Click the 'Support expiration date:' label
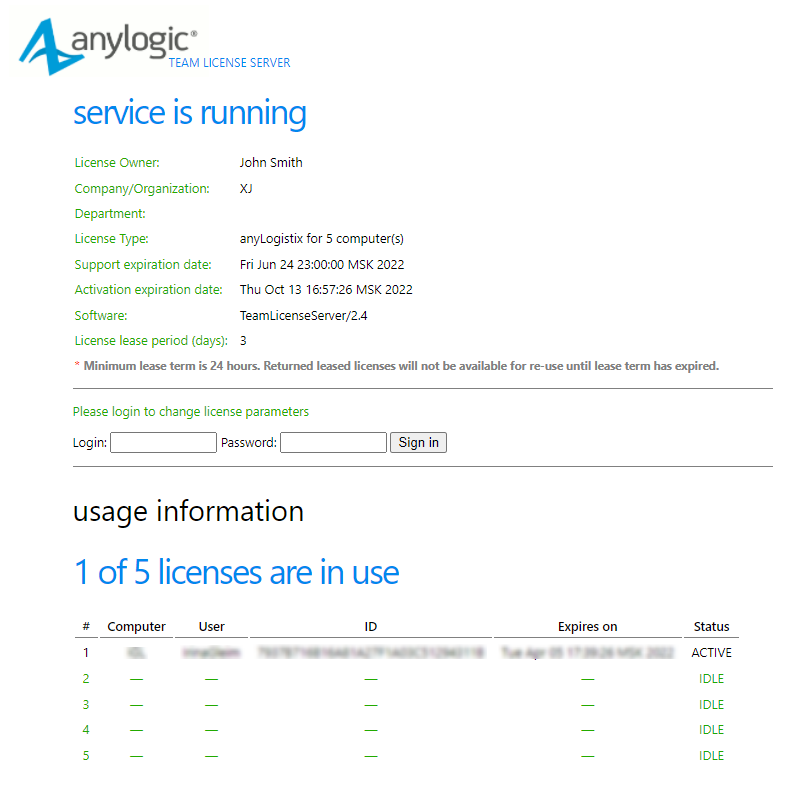Image resolution: width=808 pixels, height=795 pixels. point(143,265)
